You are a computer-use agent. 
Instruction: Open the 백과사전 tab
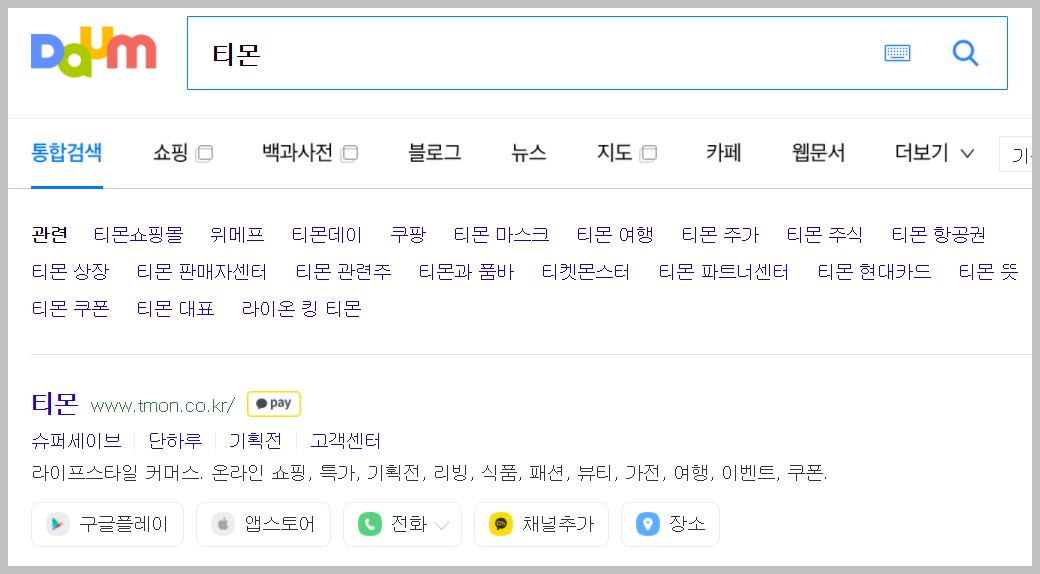[297, 153]
